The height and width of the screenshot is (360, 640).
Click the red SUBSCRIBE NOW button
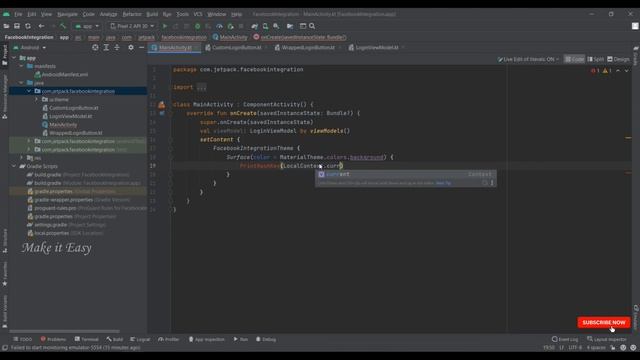click(604, 322)
